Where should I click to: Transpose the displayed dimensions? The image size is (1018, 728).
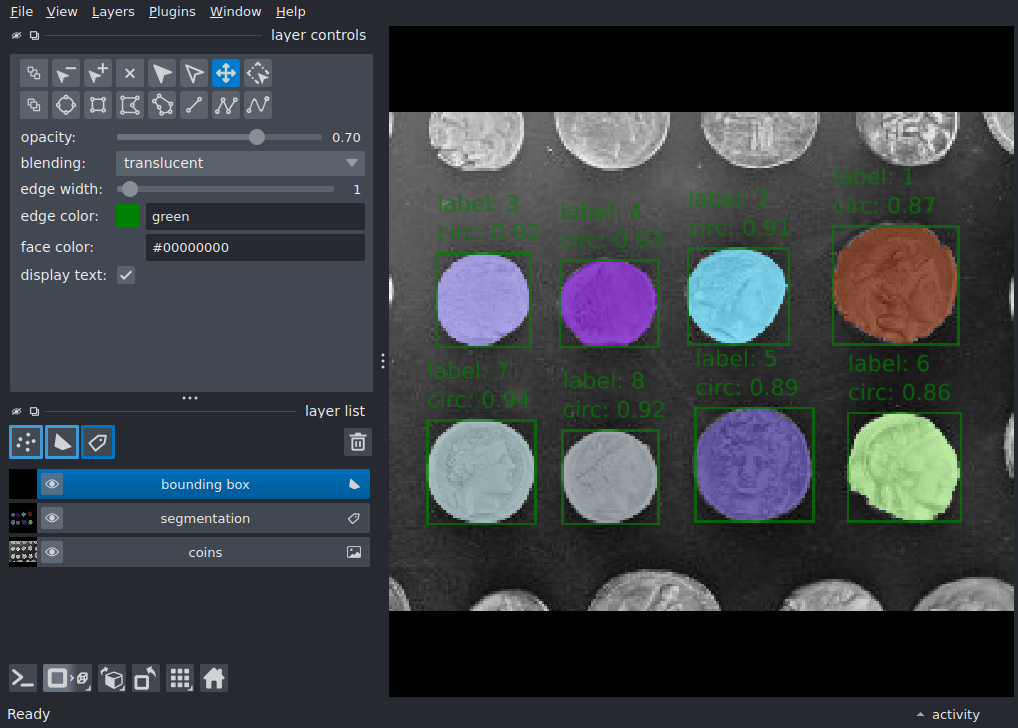pyautogui.click(x=145, y=679)
